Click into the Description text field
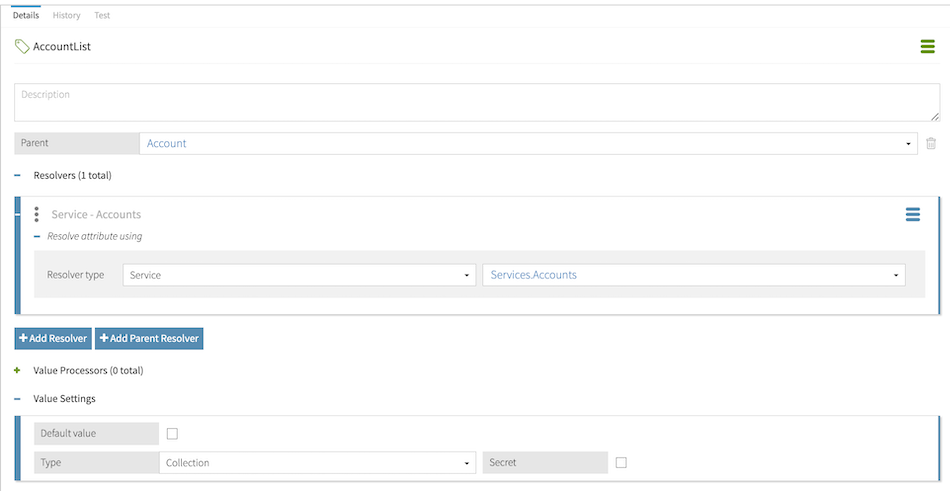 click(476, 103)
